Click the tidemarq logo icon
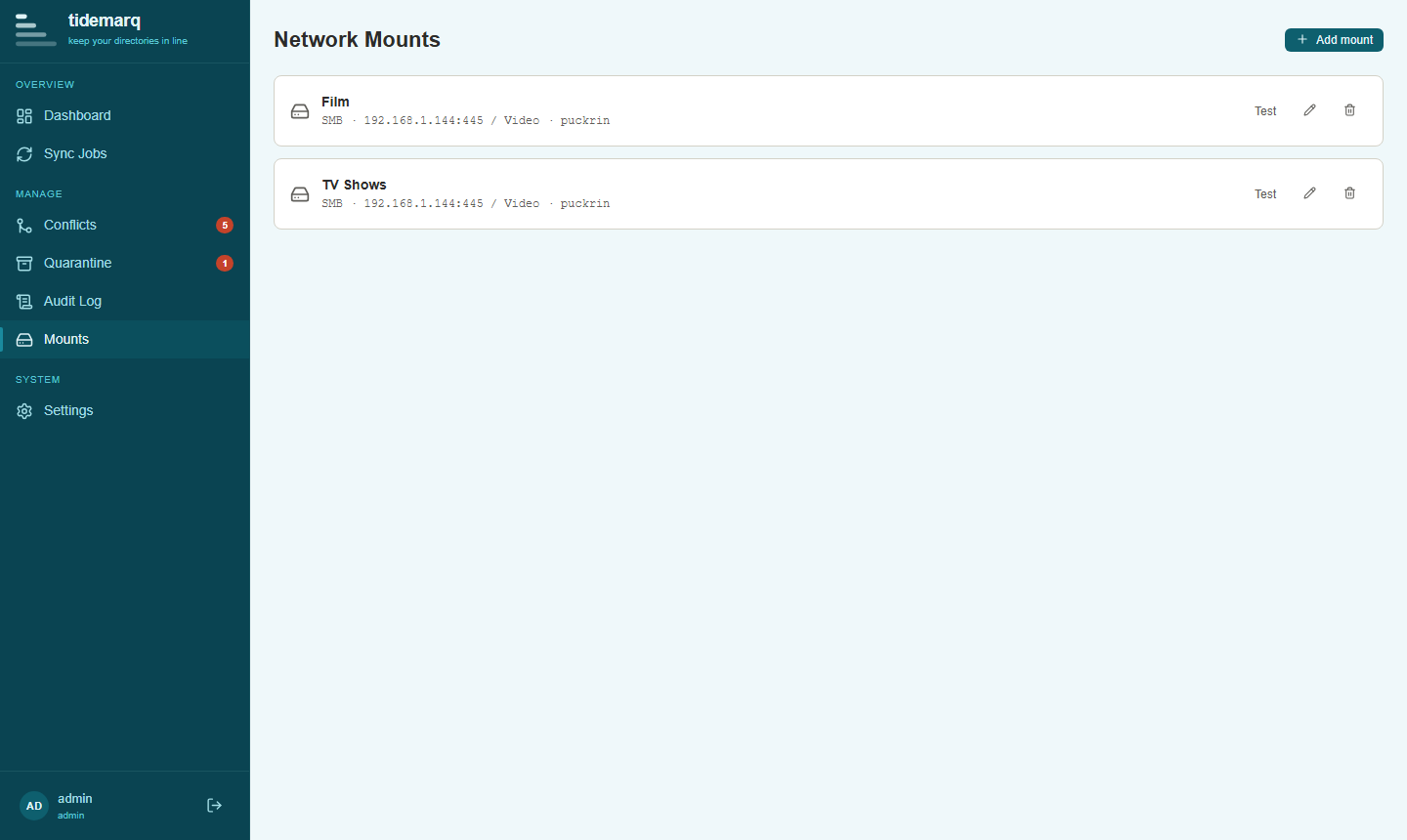The image size is (1407, 840). coord(35,30)
